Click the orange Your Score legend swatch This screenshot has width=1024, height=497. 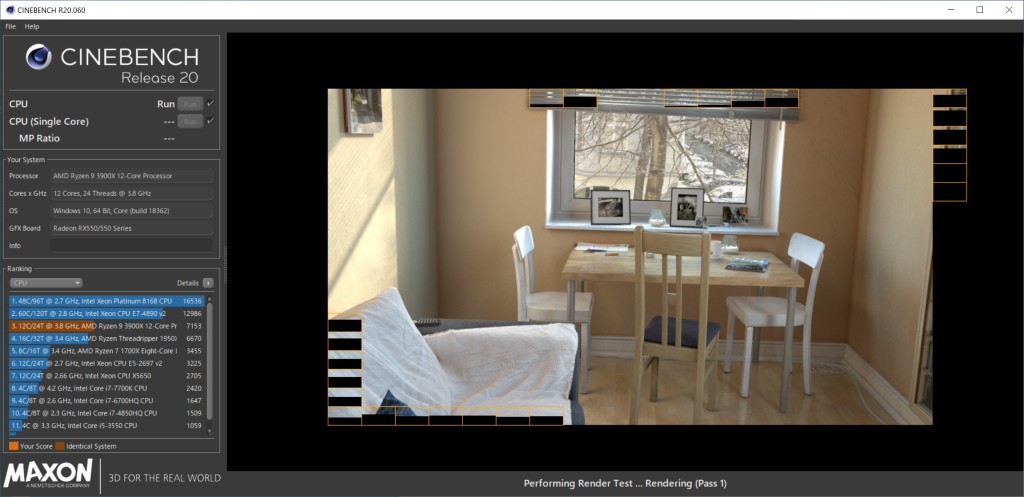click(x=14, y=445)
